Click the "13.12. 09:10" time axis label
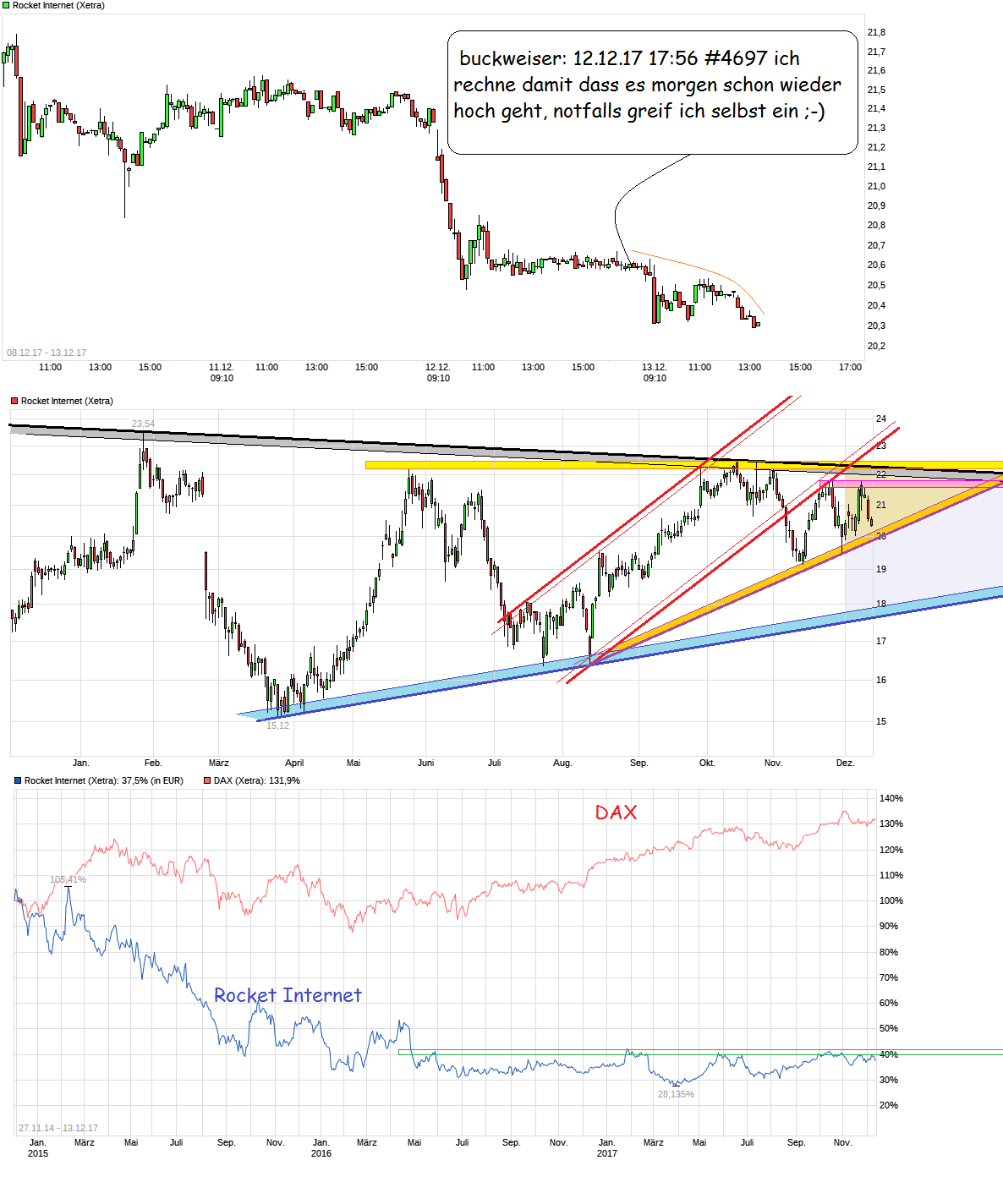 (x=655, y=372)
